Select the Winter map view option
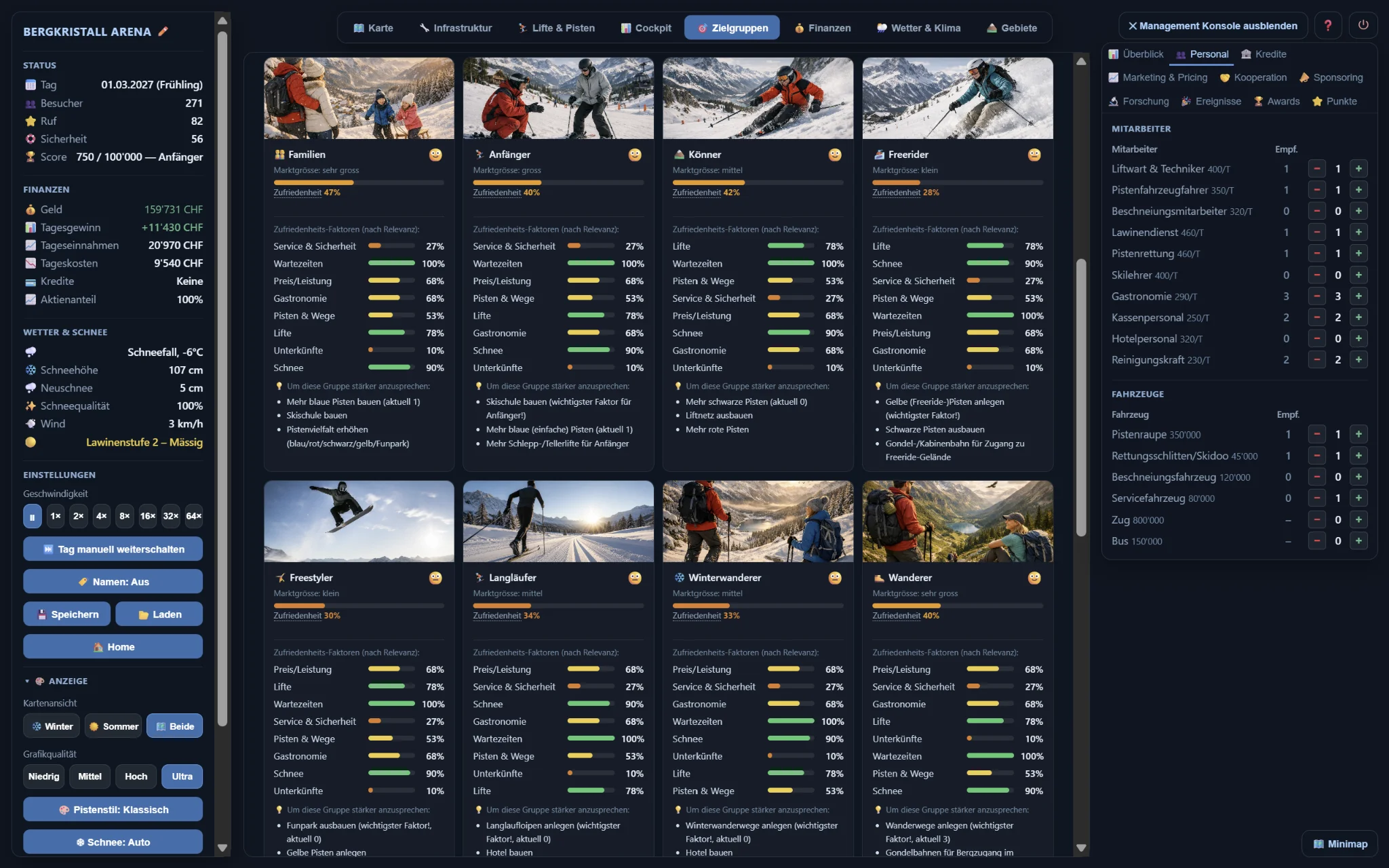 52,726
